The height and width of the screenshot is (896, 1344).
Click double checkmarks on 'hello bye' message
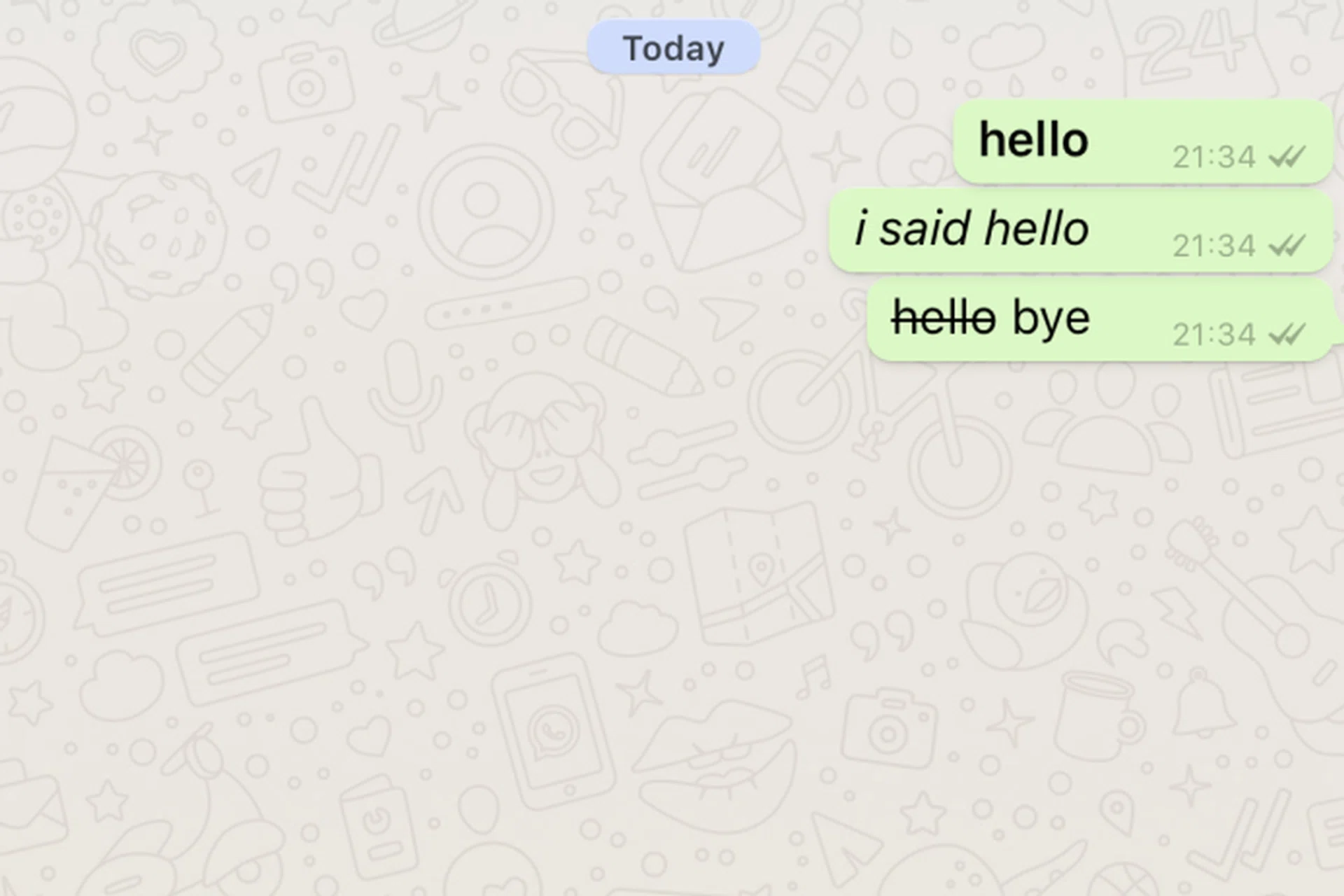[x=1287, y=335]
